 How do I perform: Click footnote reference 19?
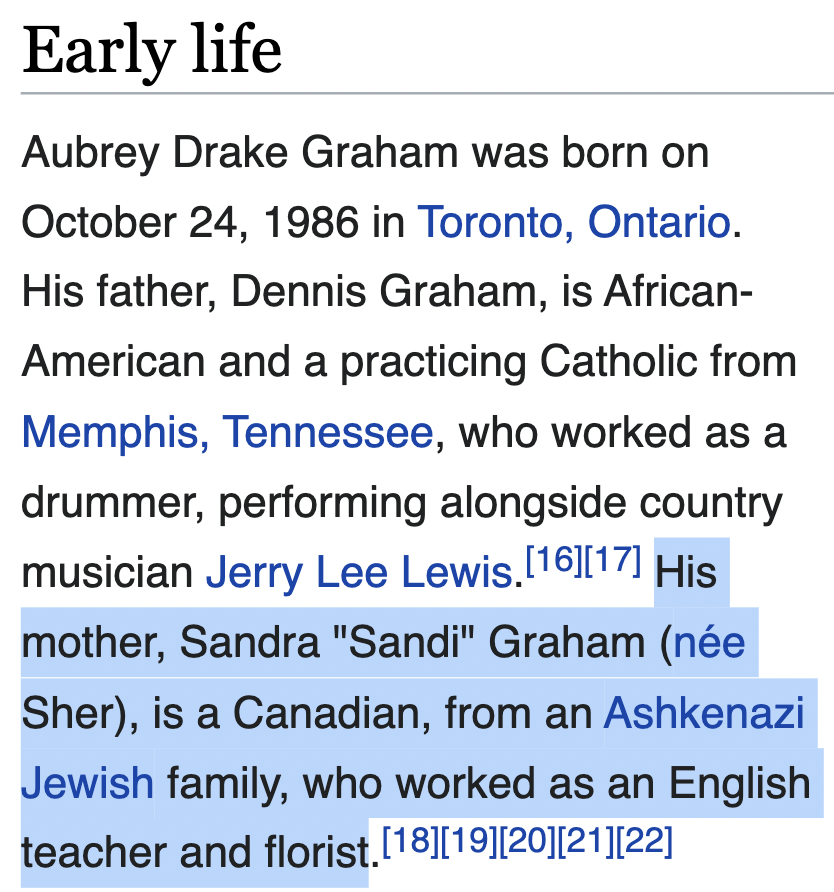pyautogui.click(x=469, y=840)
